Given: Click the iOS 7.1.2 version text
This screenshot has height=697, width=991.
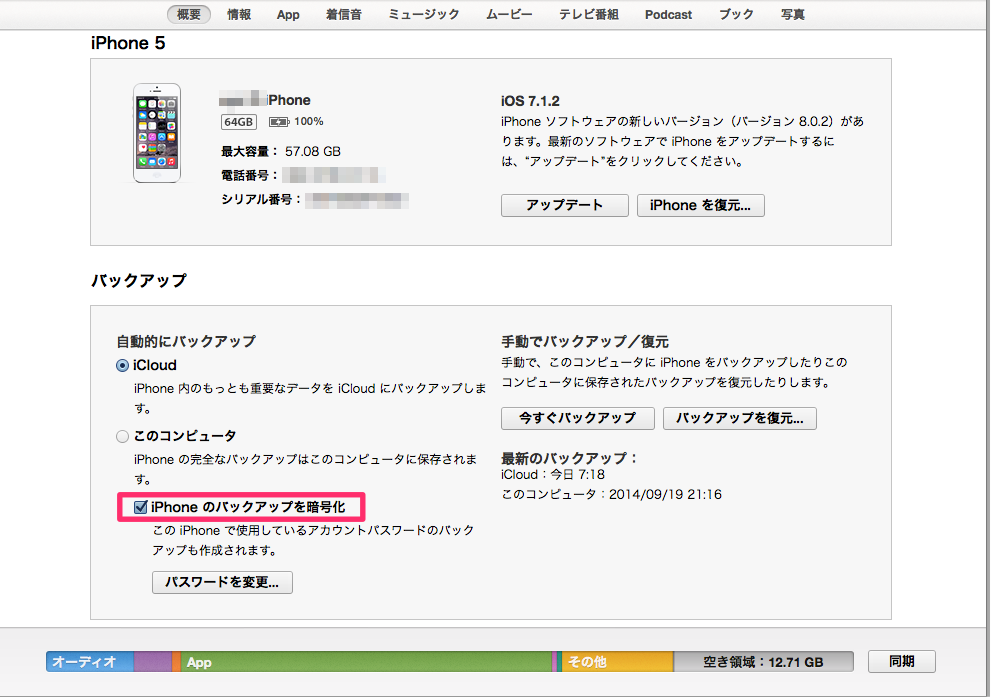Looking at the screenshot, I should click(530, 101).
